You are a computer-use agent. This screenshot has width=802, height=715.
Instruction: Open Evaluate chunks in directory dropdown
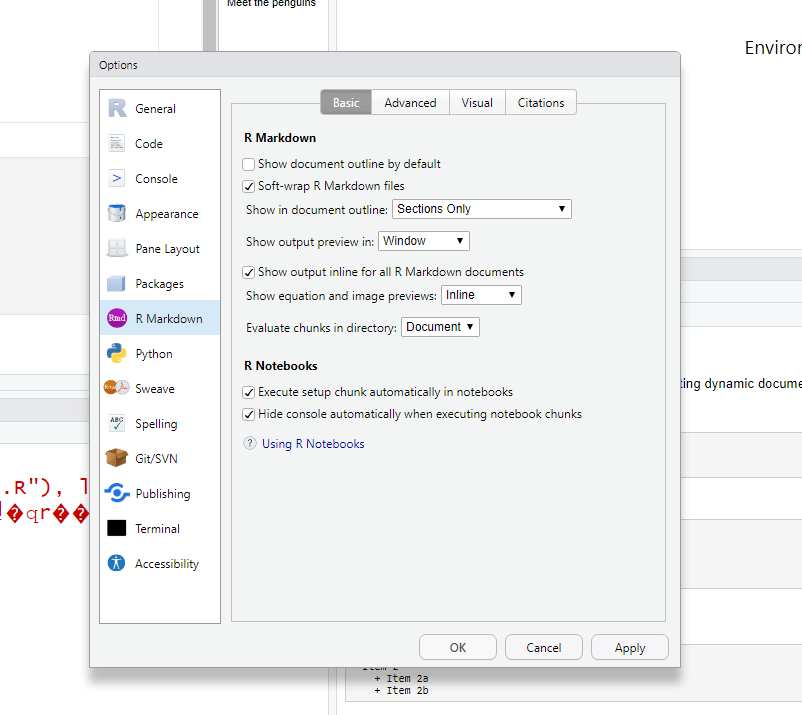click(x=440, y=327)
